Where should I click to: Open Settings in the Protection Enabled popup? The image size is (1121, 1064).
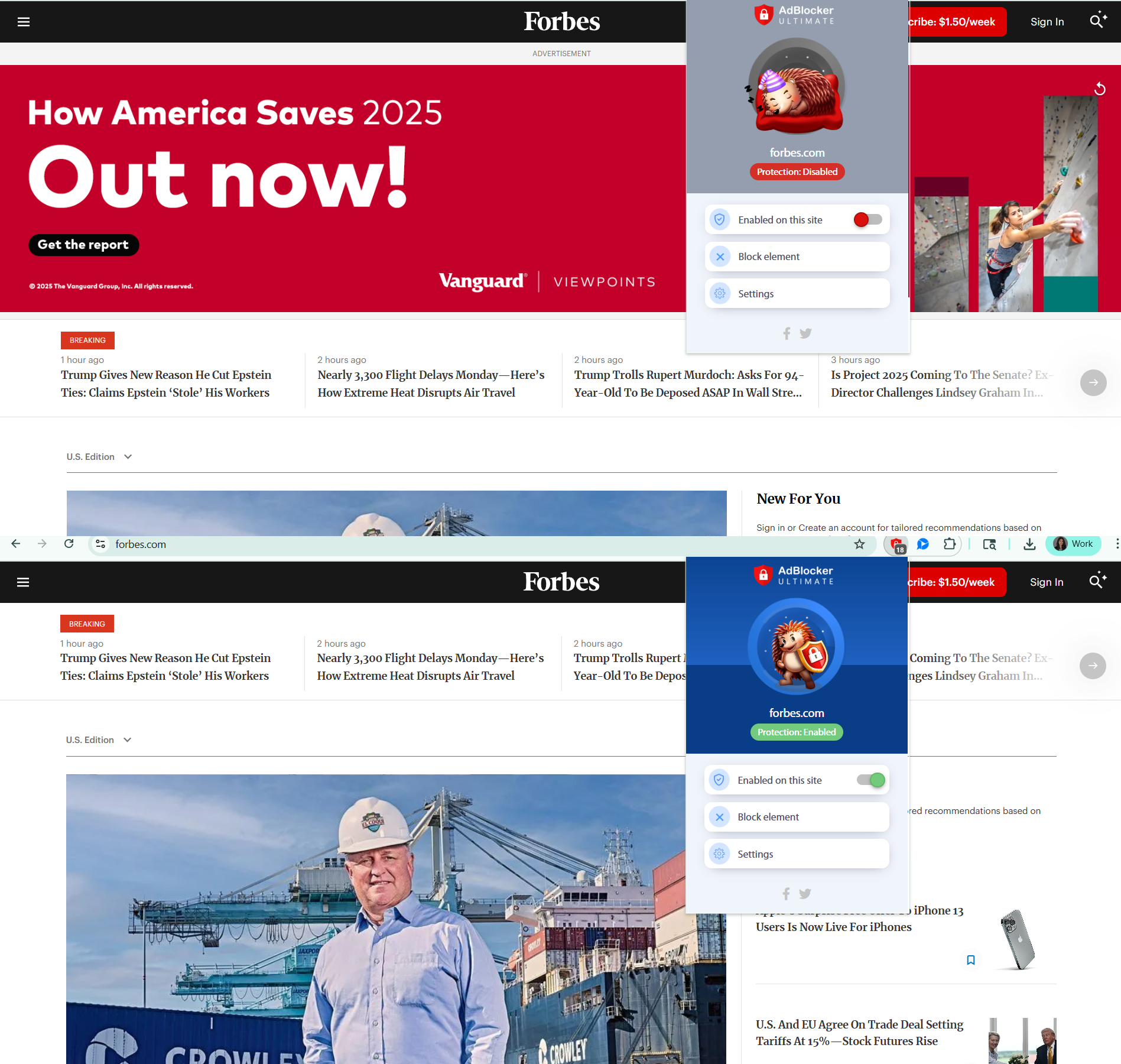tap(797, 854)
